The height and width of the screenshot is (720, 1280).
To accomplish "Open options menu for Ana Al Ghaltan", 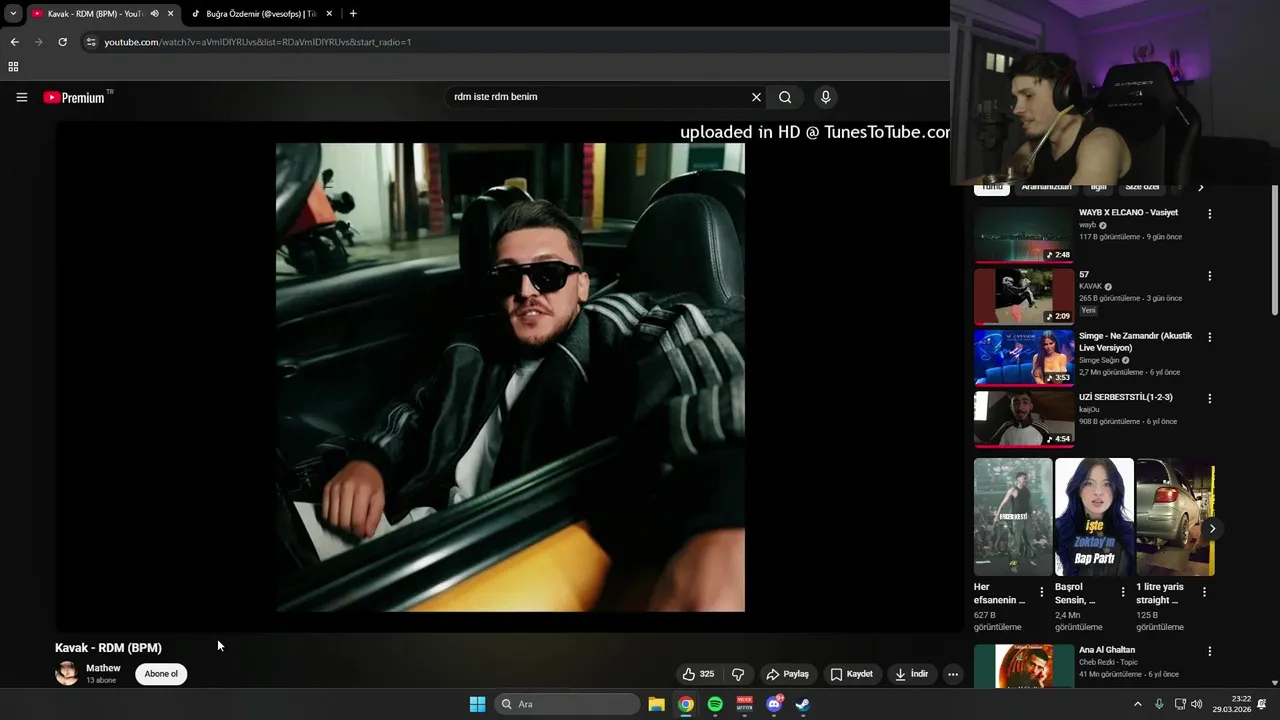I will (x=1209, y=652).
